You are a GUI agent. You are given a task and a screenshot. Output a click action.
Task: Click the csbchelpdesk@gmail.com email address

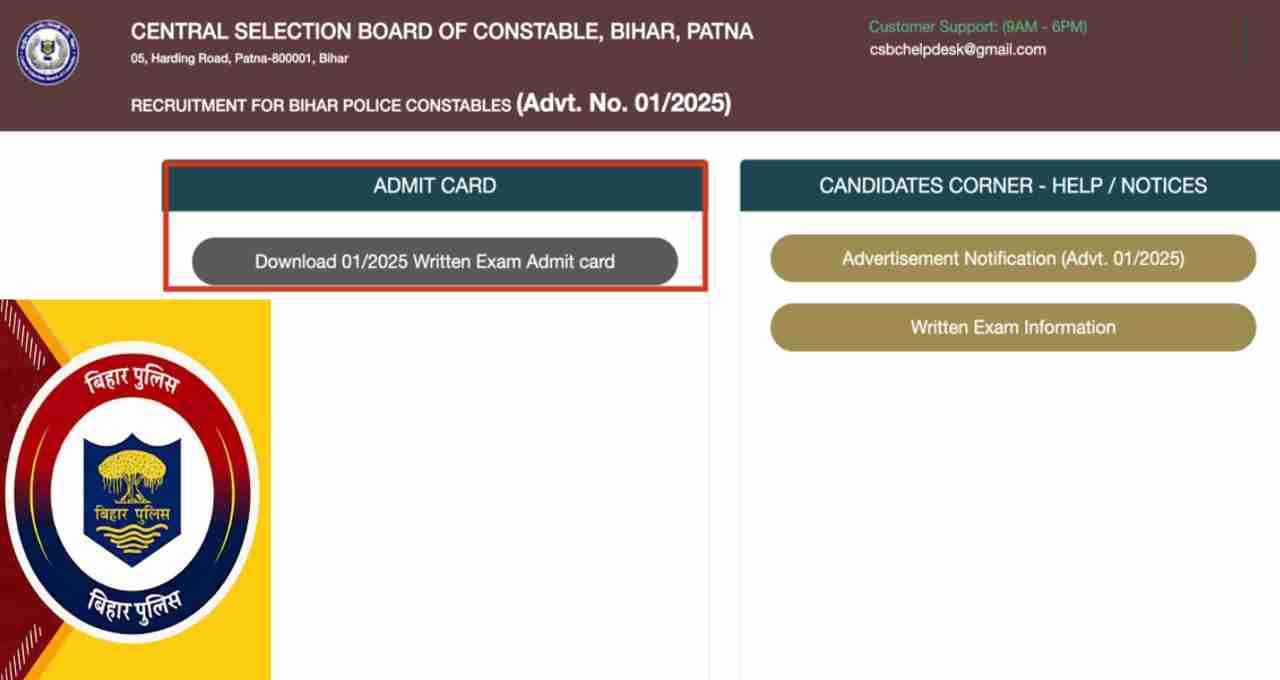point(958,49)
